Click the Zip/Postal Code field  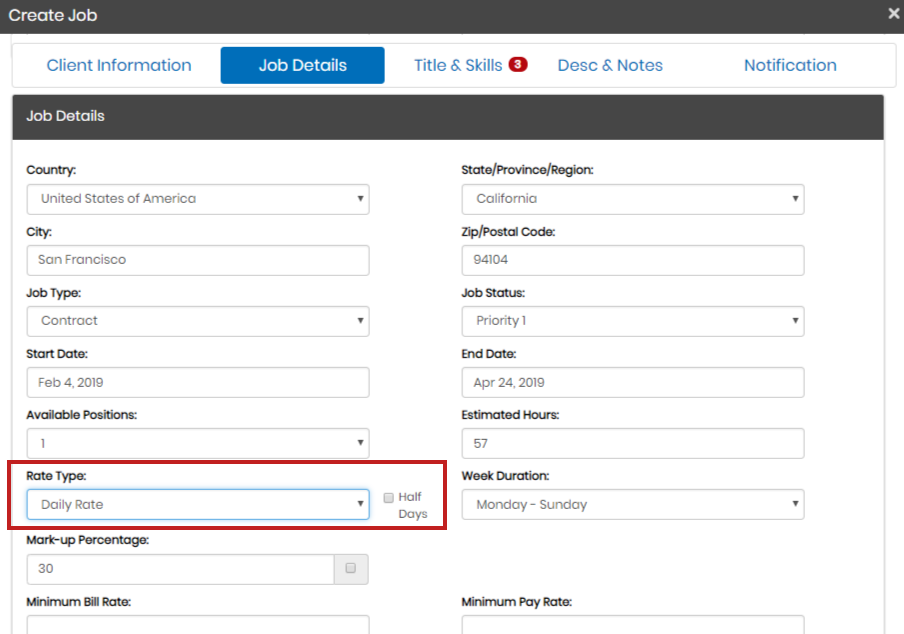632,260
